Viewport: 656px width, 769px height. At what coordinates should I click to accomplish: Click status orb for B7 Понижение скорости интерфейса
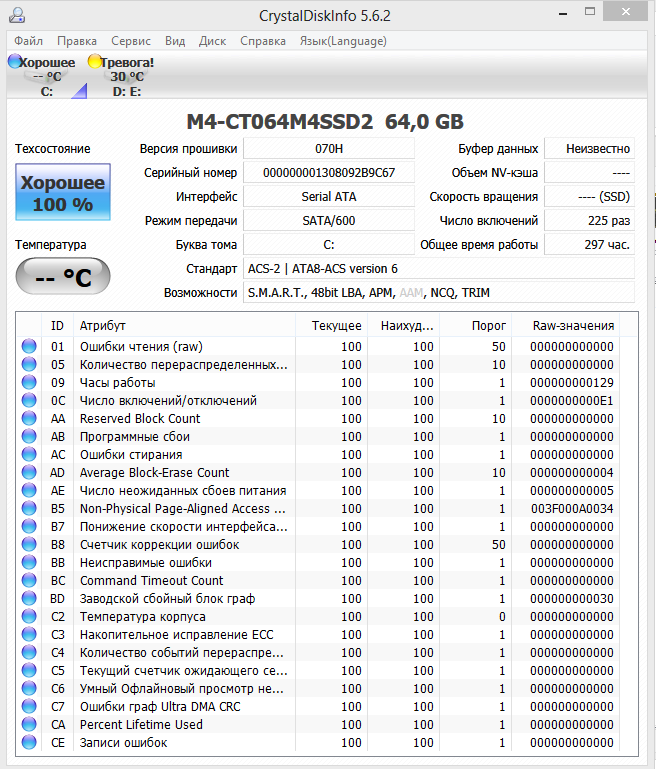29,526
